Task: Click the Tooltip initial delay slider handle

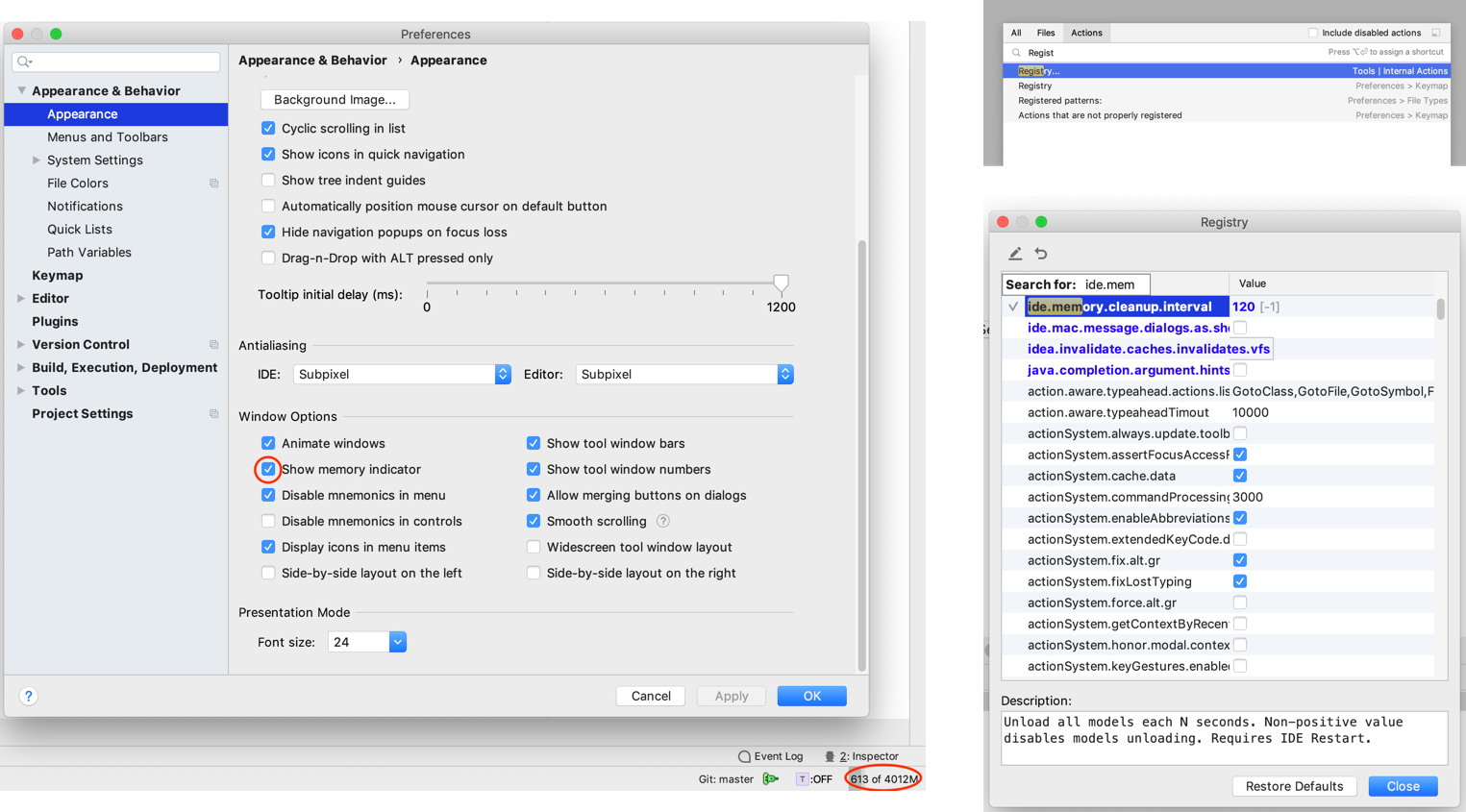Action: (x=781, y=283)
